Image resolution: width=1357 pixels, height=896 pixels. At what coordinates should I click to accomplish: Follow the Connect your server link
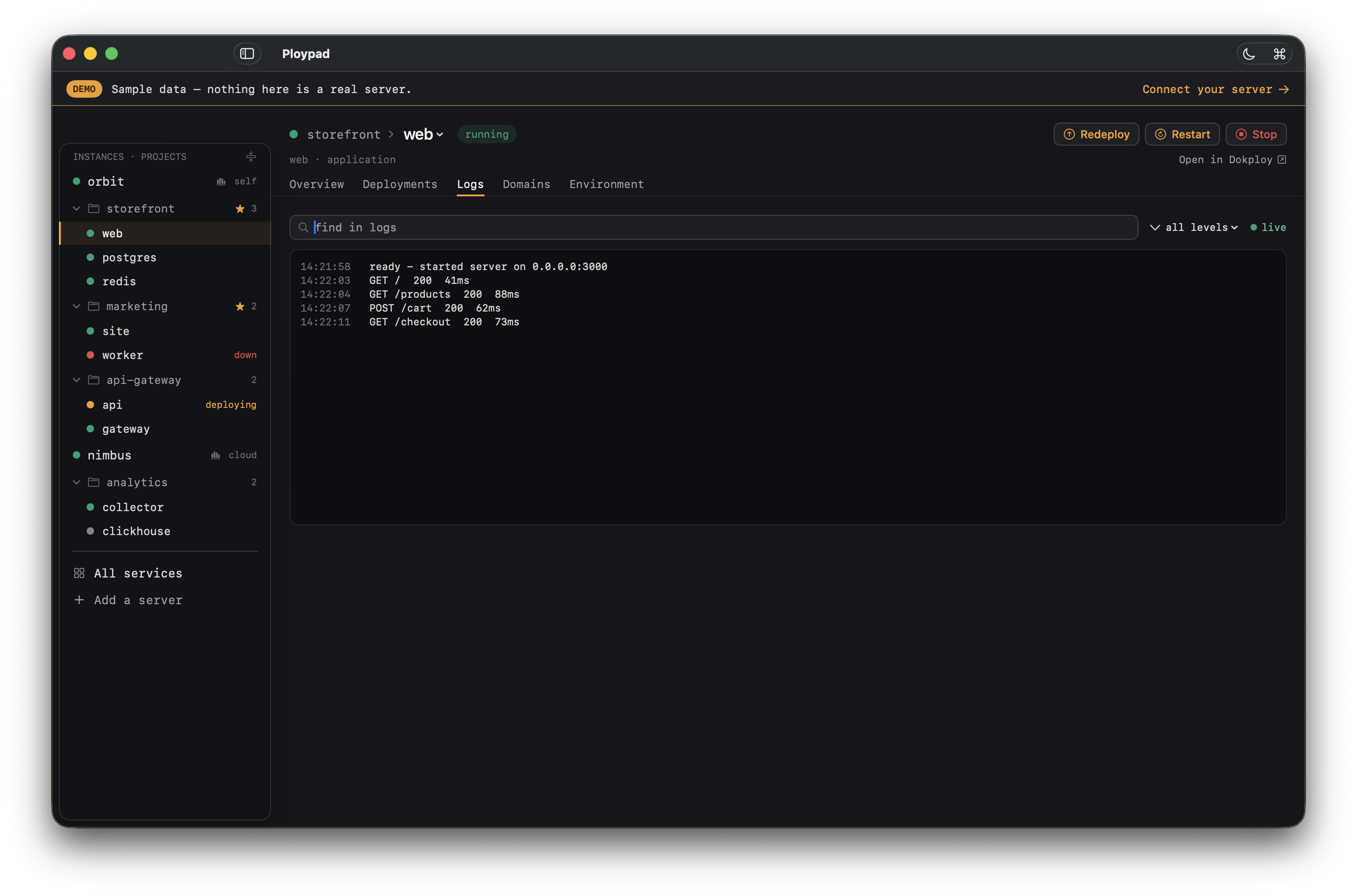[x=1215, y=90]
